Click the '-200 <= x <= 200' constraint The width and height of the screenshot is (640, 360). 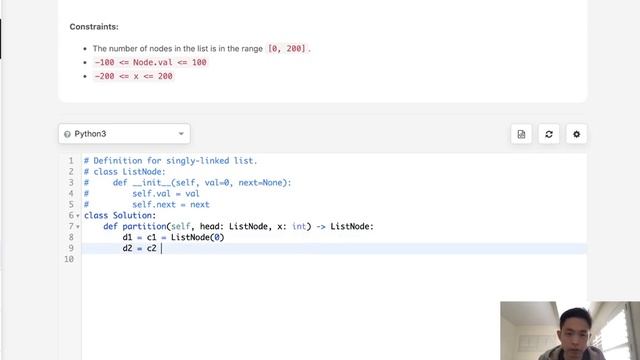point(133,76)
